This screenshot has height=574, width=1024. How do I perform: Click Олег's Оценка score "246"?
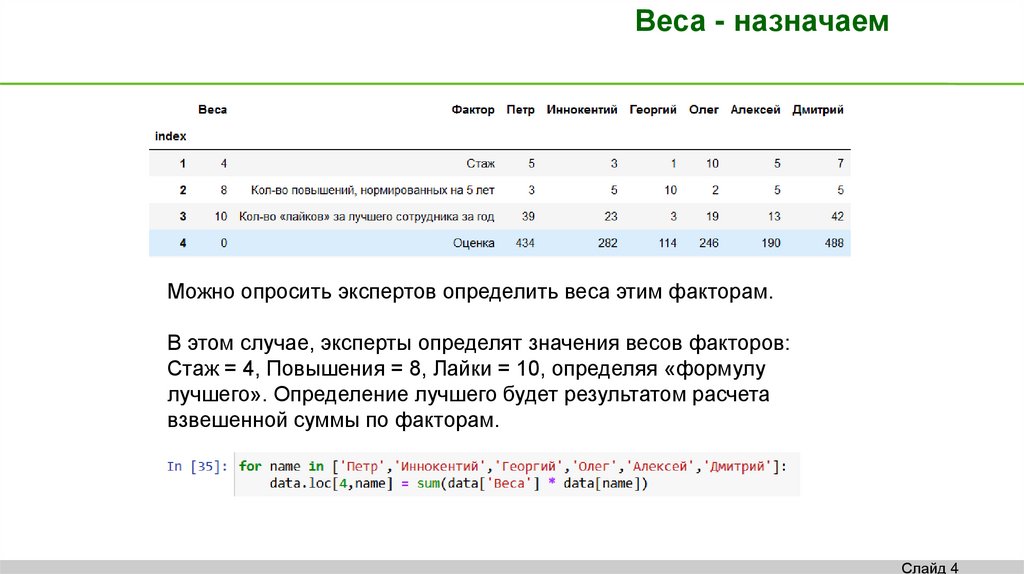(709, 243)
